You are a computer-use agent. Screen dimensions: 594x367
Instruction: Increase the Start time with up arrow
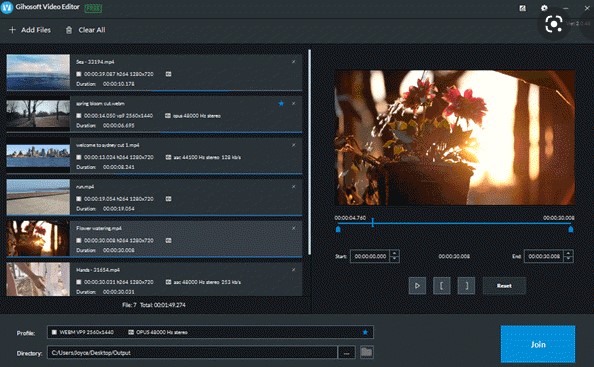[x=395, y=253]
